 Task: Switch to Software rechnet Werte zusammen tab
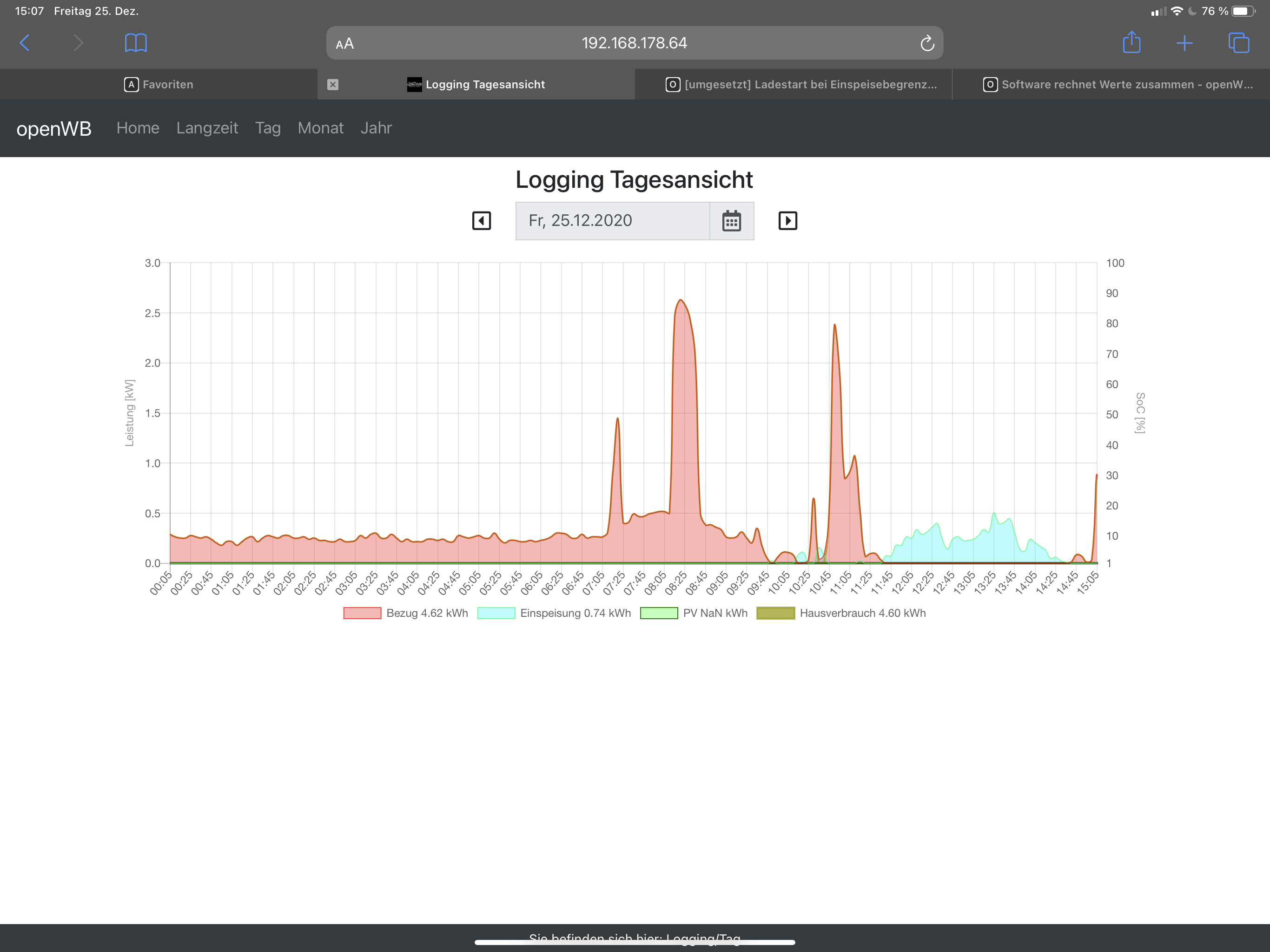(x=1117, y=85)
